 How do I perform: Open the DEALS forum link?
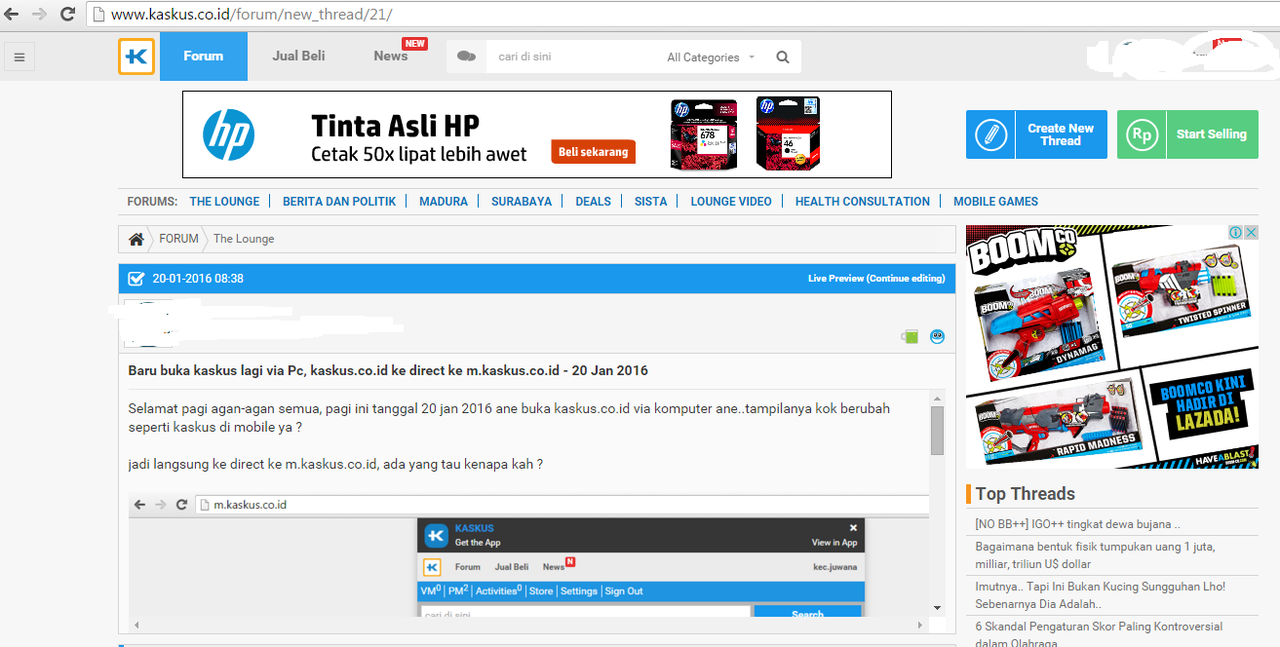[x=593, y=201]
